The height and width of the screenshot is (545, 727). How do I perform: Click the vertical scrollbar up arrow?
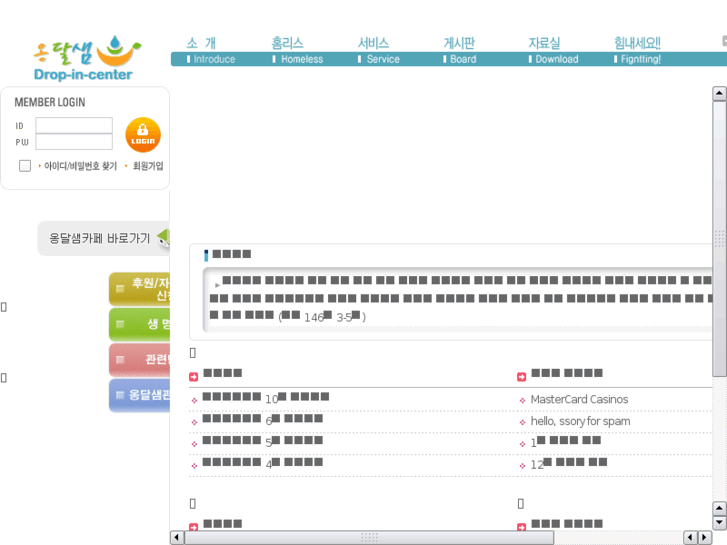(x=719, y=94)
